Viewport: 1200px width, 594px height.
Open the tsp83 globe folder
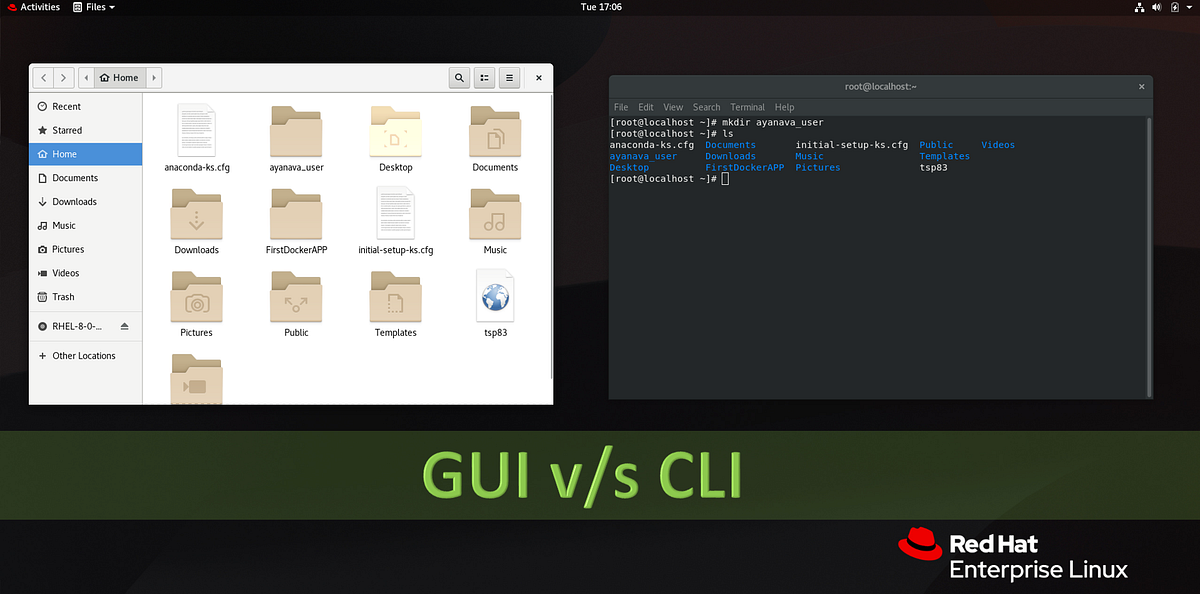(x=494, y=296)
